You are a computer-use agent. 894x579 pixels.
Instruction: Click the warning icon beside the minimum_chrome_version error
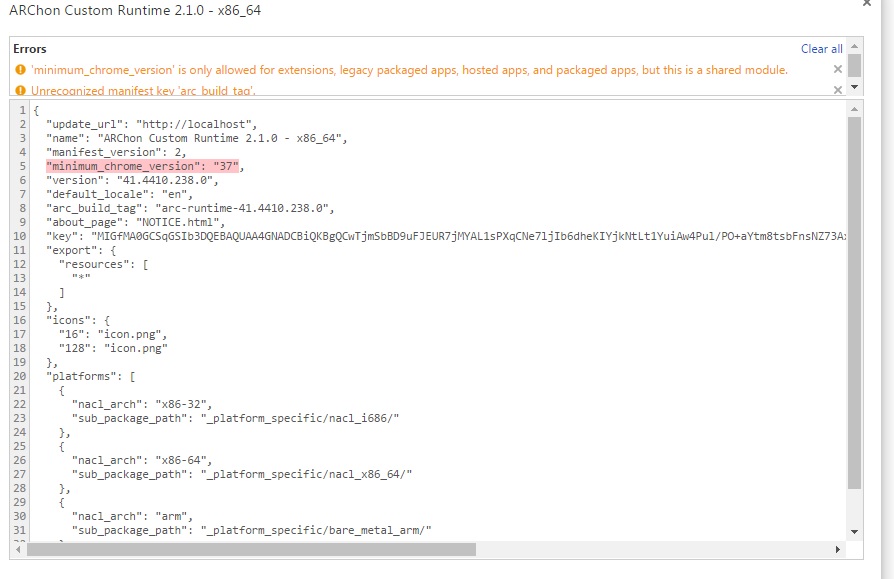[21, 70]
